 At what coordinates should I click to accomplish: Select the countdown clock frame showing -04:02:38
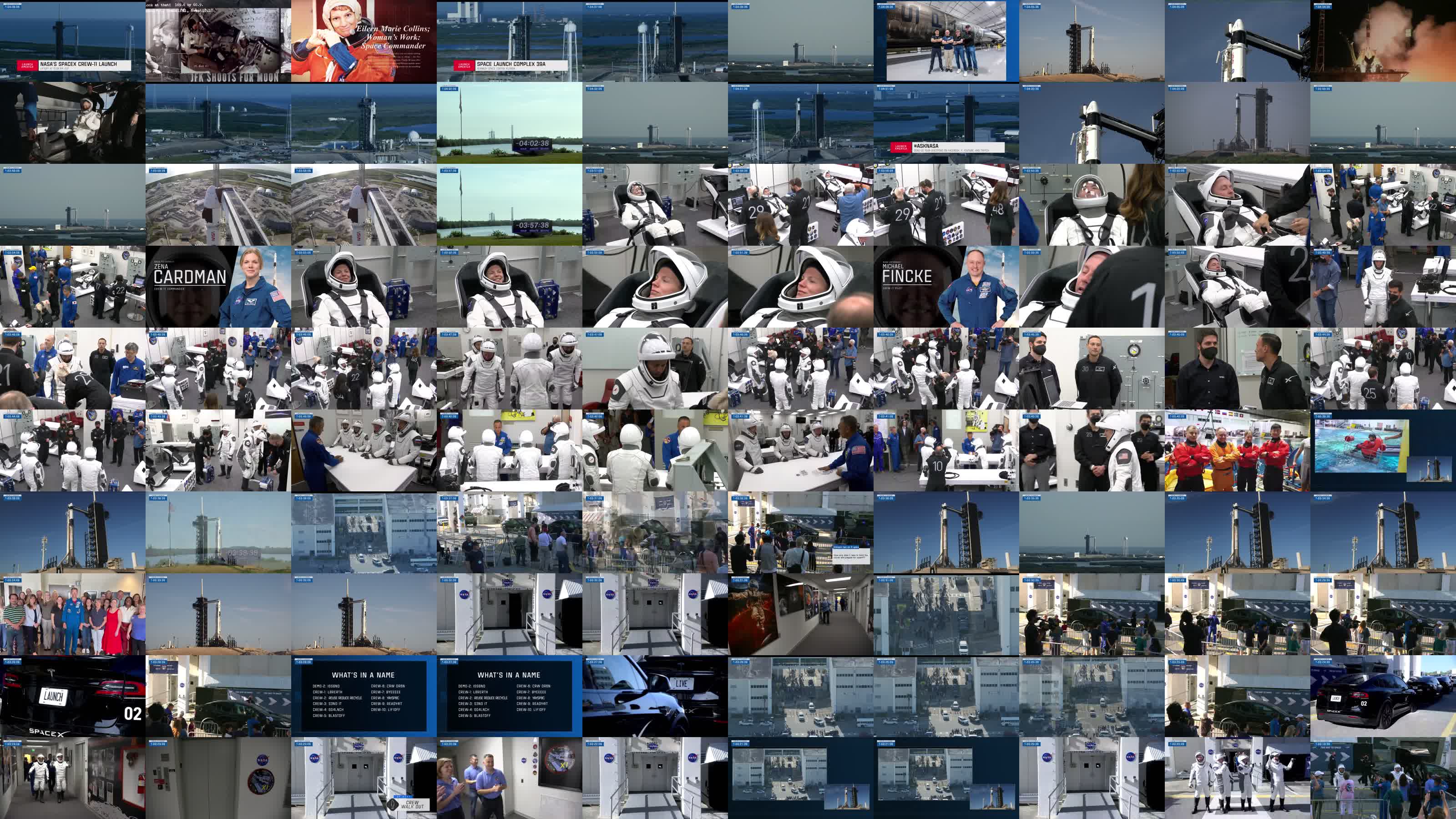point(509,123)
